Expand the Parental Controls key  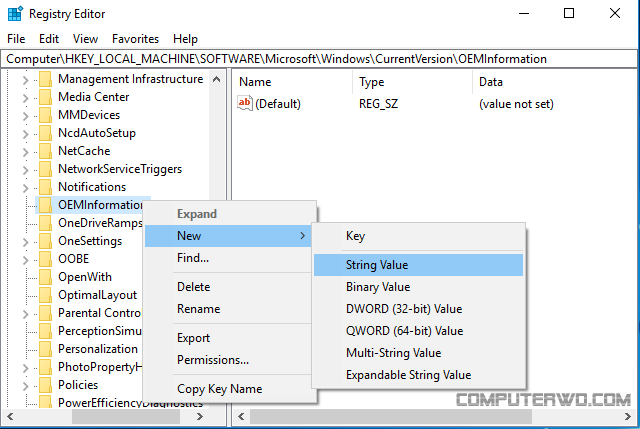[x=25, y=314]
